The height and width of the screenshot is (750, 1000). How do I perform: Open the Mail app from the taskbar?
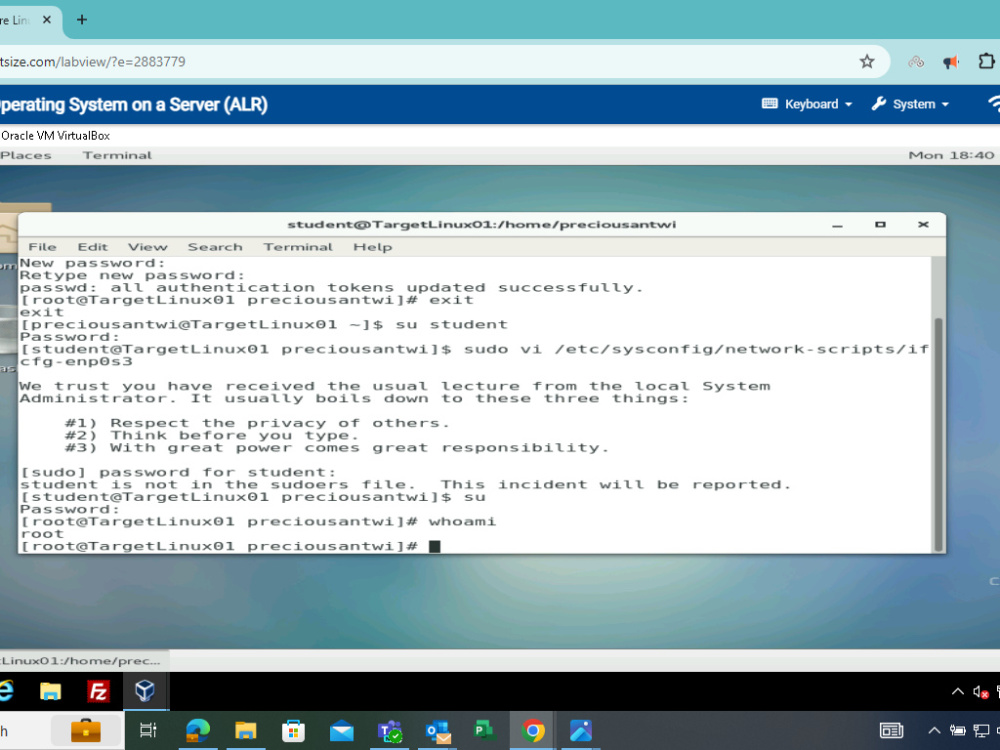342,730
